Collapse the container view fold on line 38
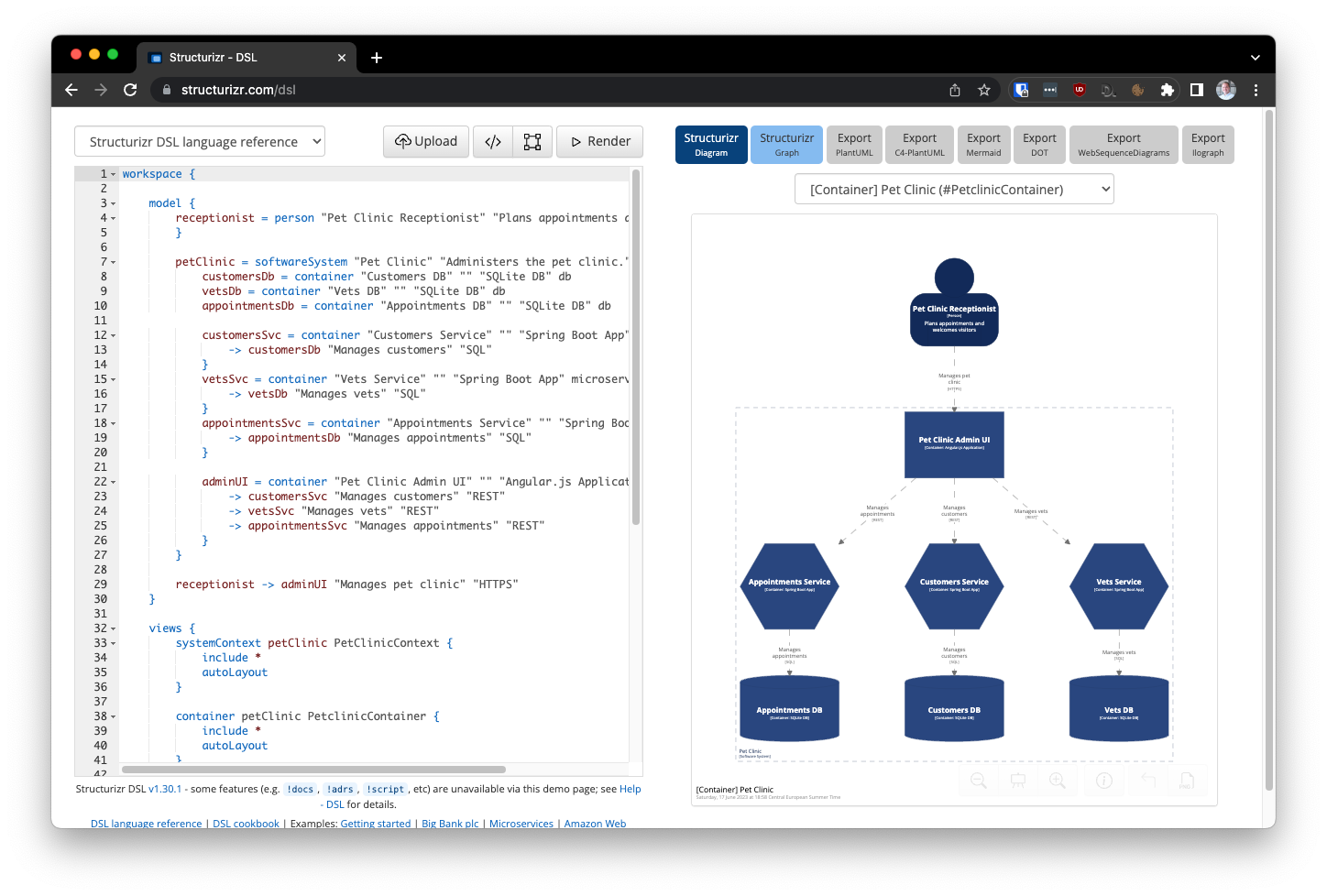 (x=114, y=716)
